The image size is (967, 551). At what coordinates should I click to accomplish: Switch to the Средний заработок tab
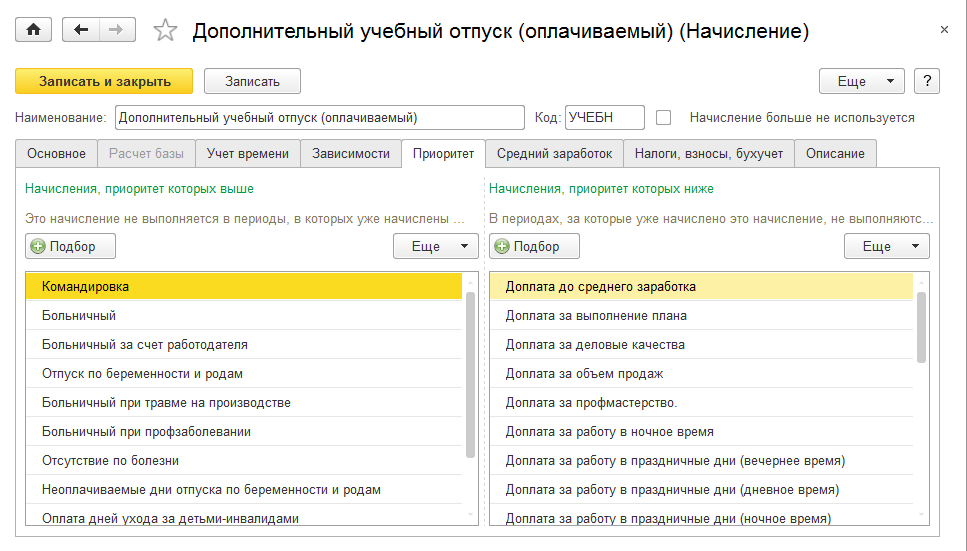(554, 153)
